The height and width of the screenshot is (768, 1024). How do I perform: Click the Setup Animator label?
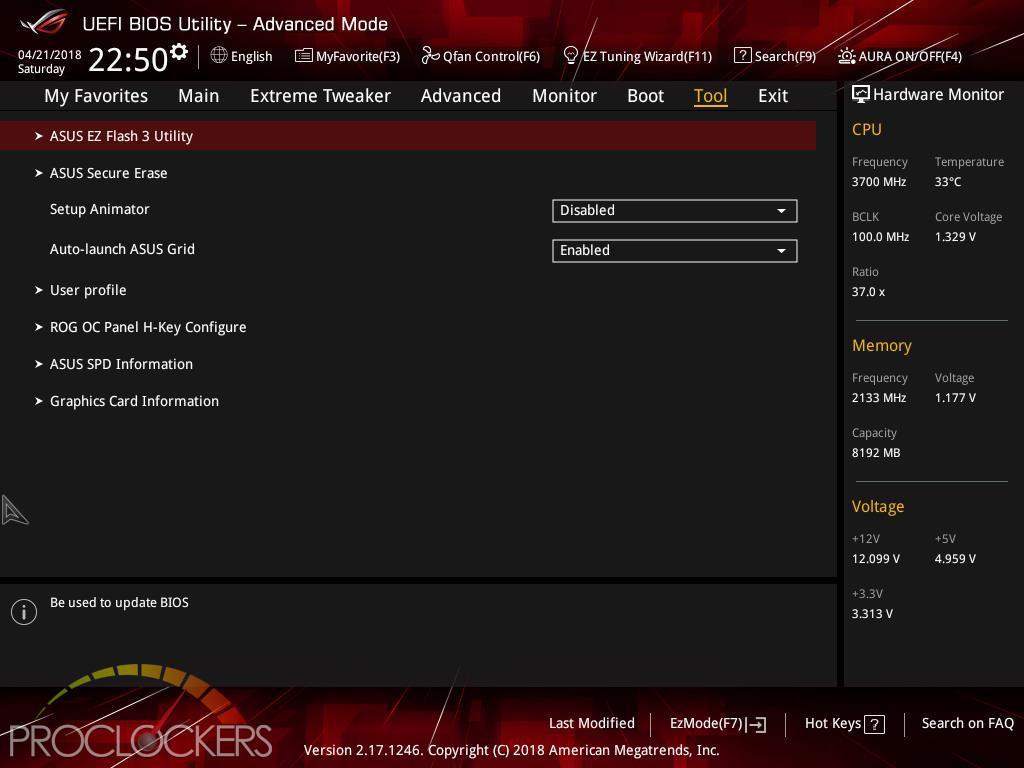[99, 209]
